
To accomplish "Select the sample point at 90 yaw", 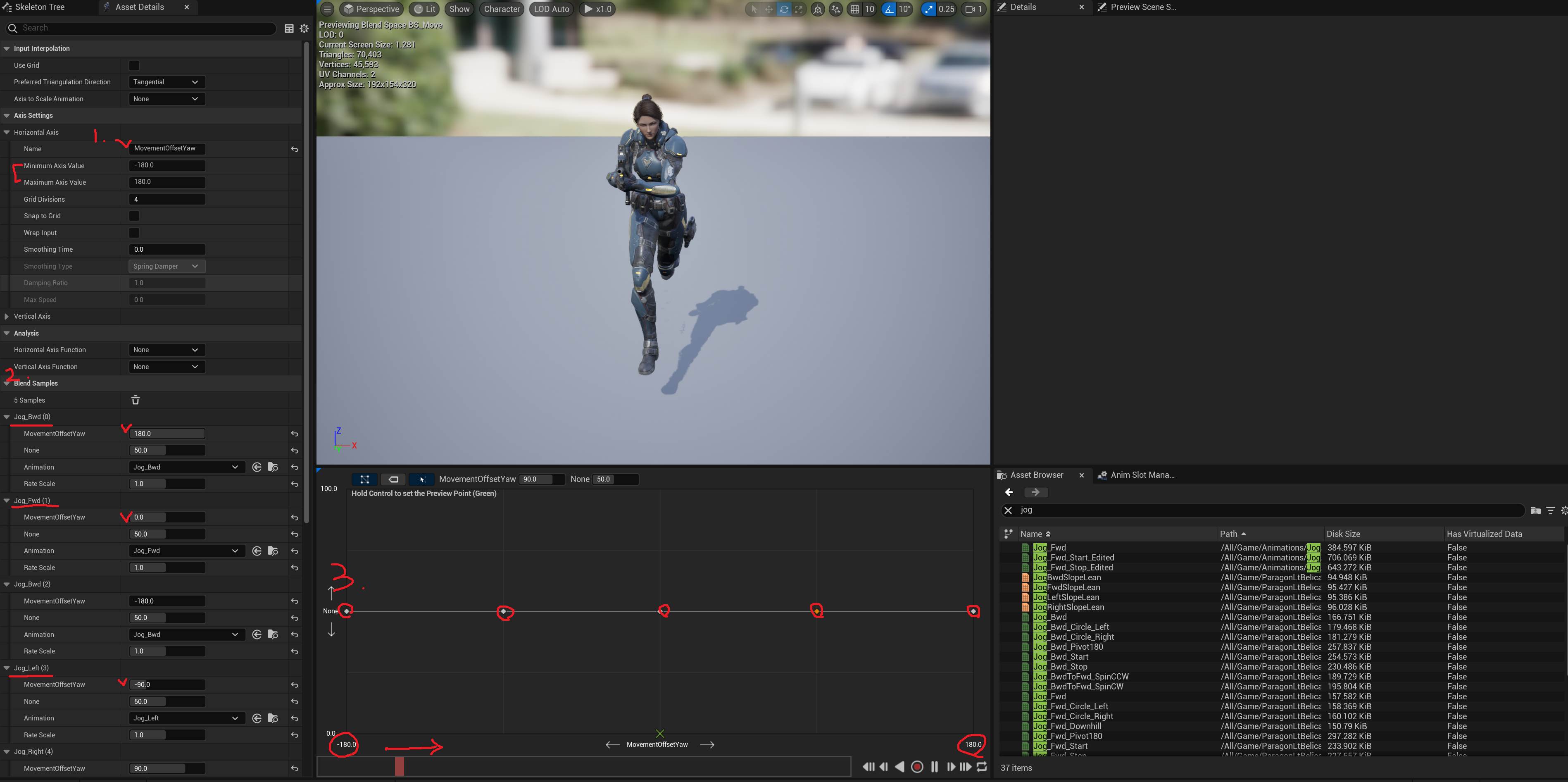I will 817,611.
